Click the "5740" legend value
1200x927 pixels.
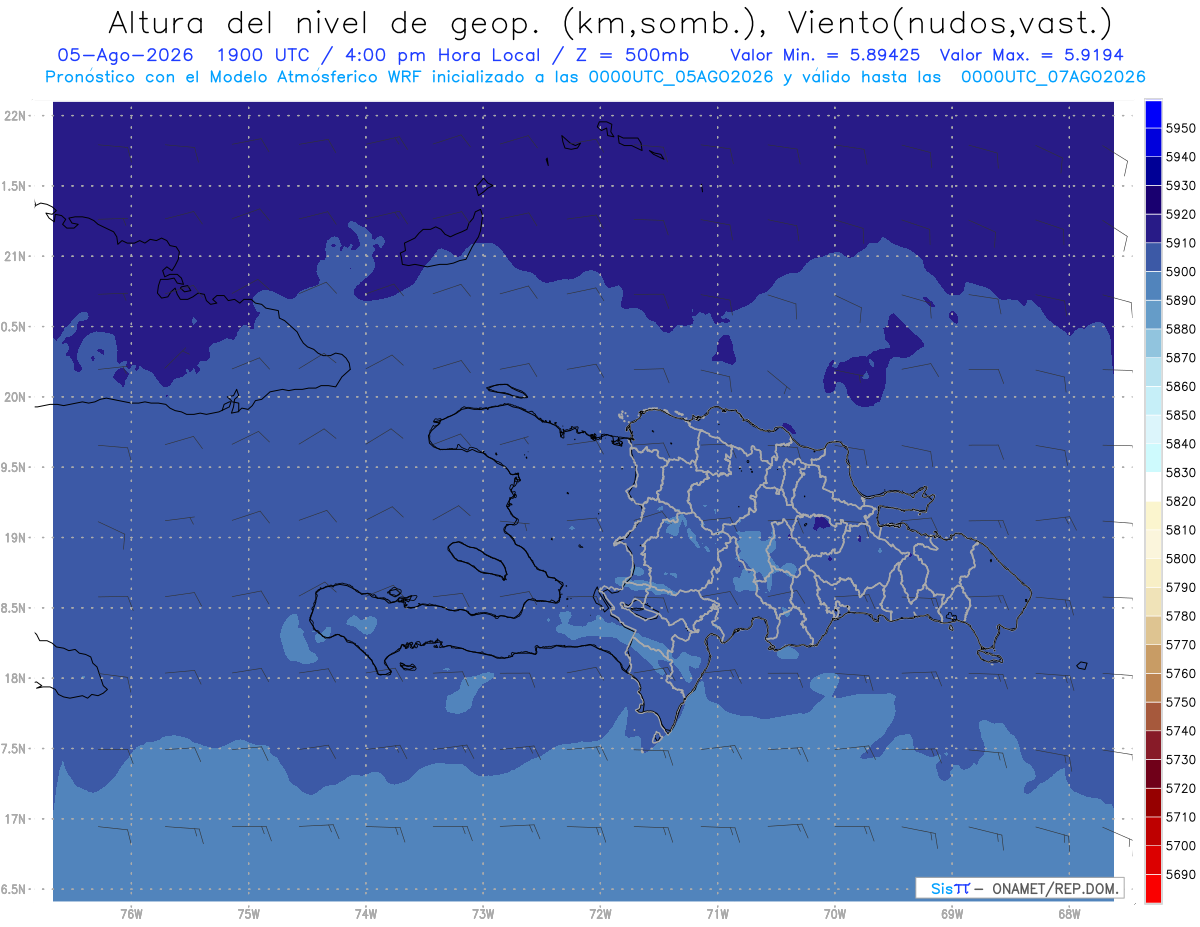[1180, 731]
